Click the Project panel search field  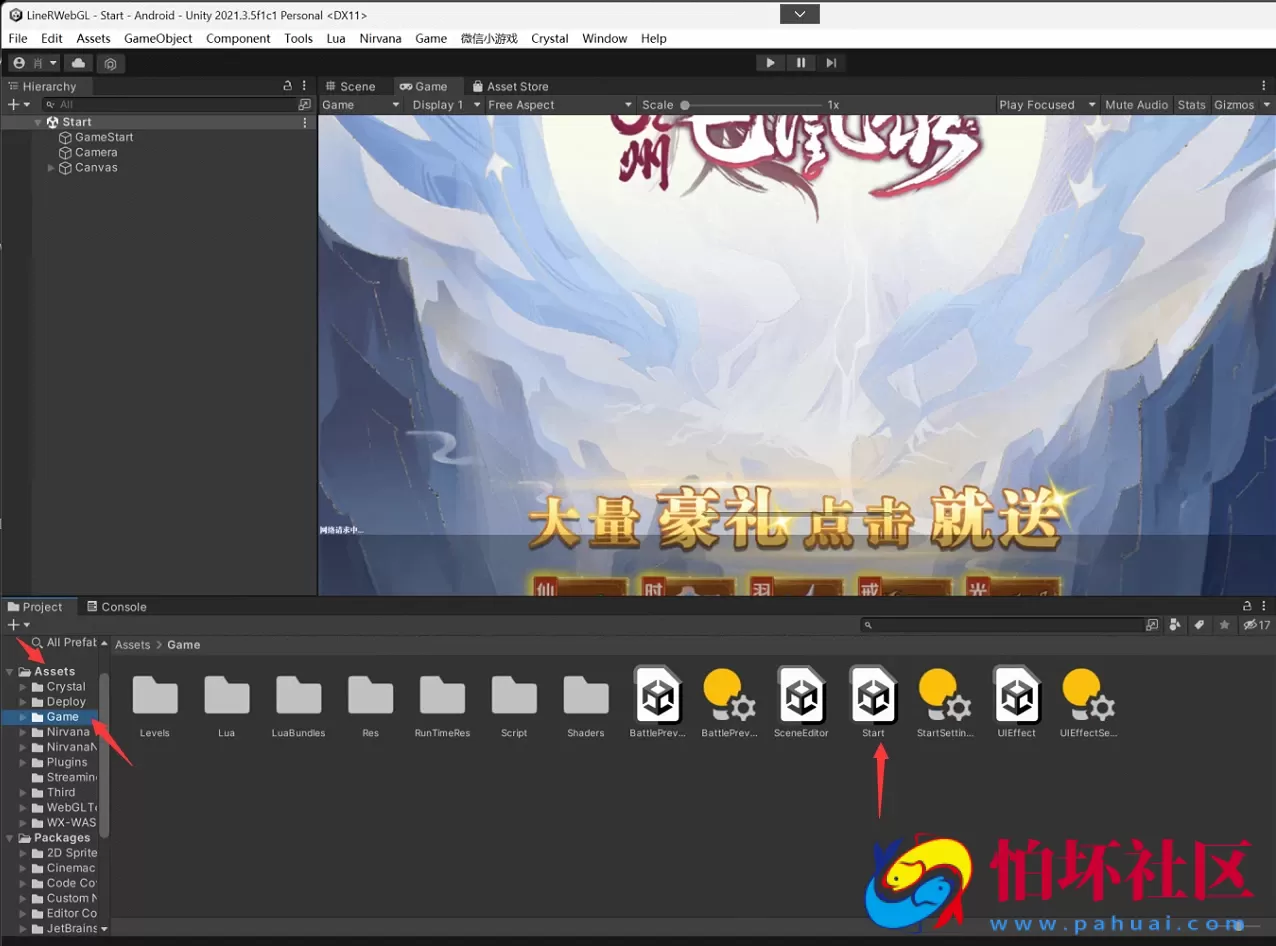(1000, 624)
